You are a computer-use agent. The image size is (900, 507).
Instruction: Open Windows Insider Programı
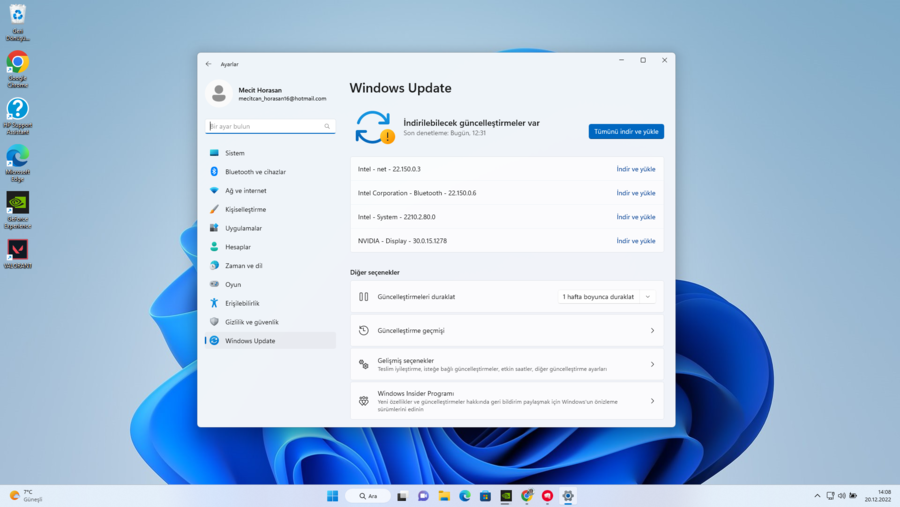pyautogui.click(x=507, y=401)
